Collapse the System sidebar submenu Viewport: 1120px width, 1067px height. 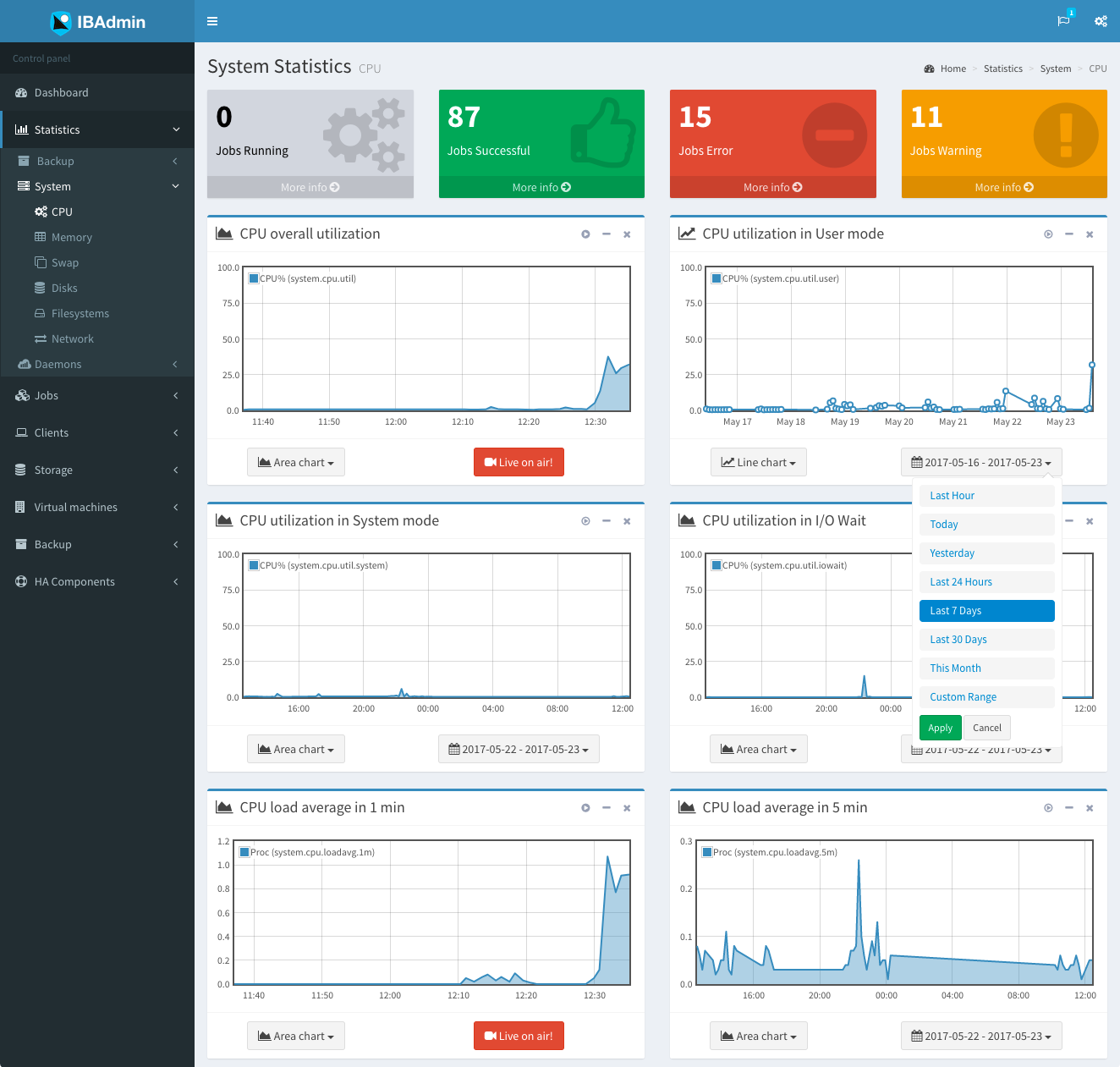click(x=97, y=186)
